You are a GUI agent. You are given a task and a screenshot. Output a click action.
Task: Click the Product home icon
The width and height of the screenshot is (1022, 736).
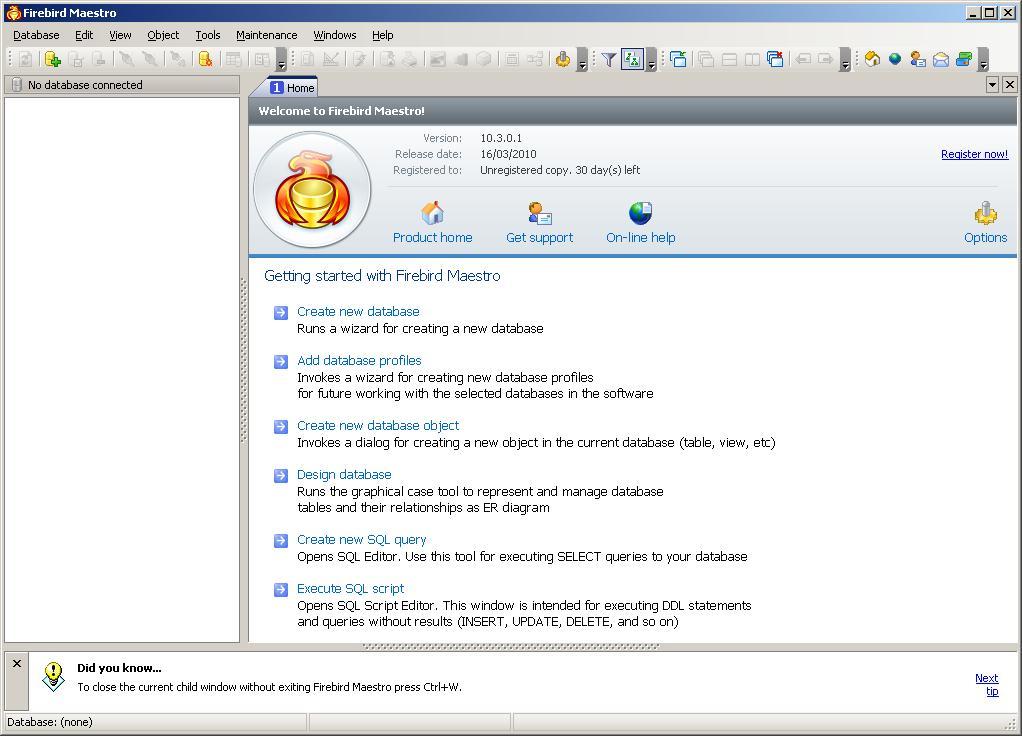433,212
